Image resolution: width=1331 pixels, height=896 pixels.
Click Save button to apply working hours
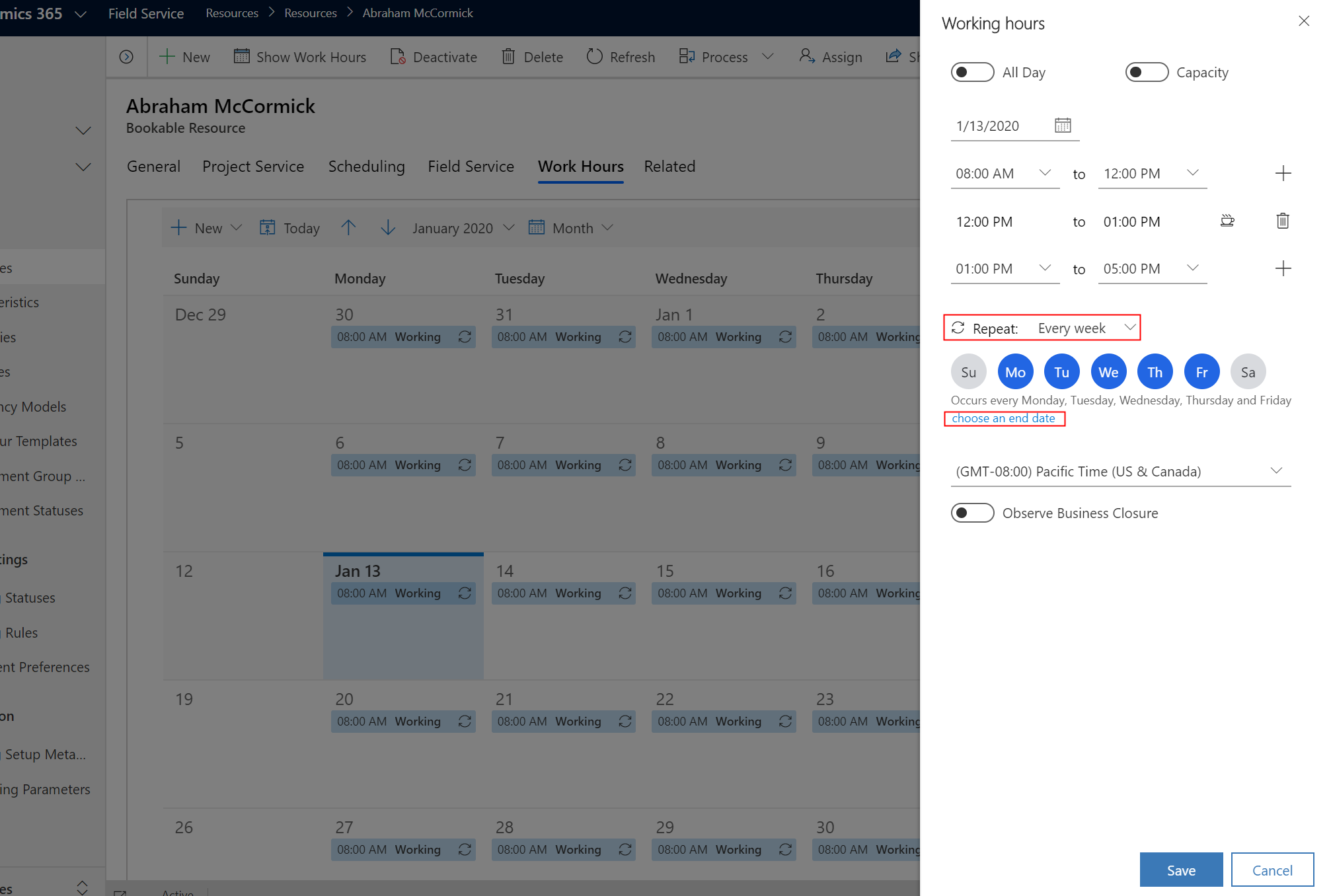click(x=1180, y=868)
